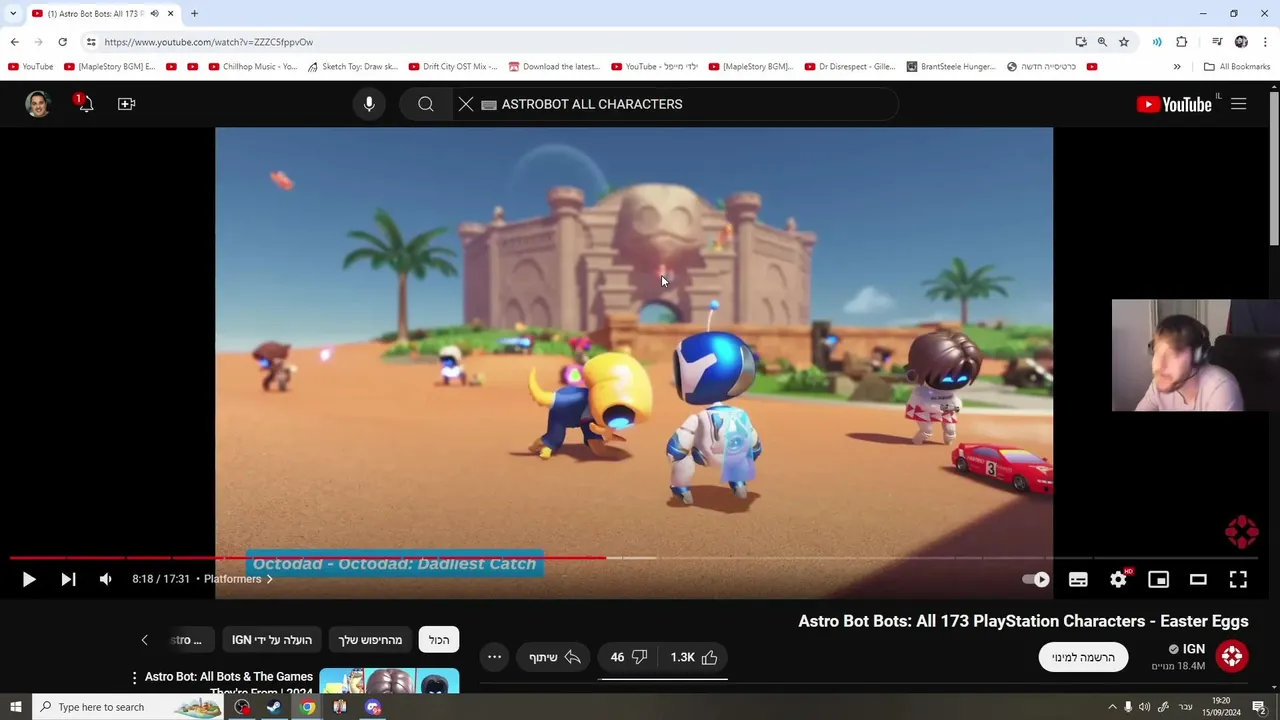Clear the ASTROBOT ALL CHARACTERS search text

point(466,104)
